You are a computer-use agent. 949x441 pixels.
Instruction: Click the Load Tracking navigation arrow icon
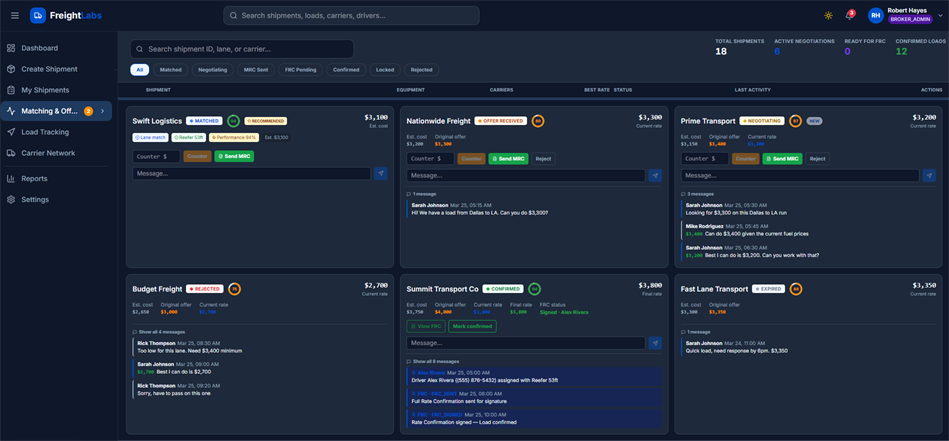[x=11, y=132]
